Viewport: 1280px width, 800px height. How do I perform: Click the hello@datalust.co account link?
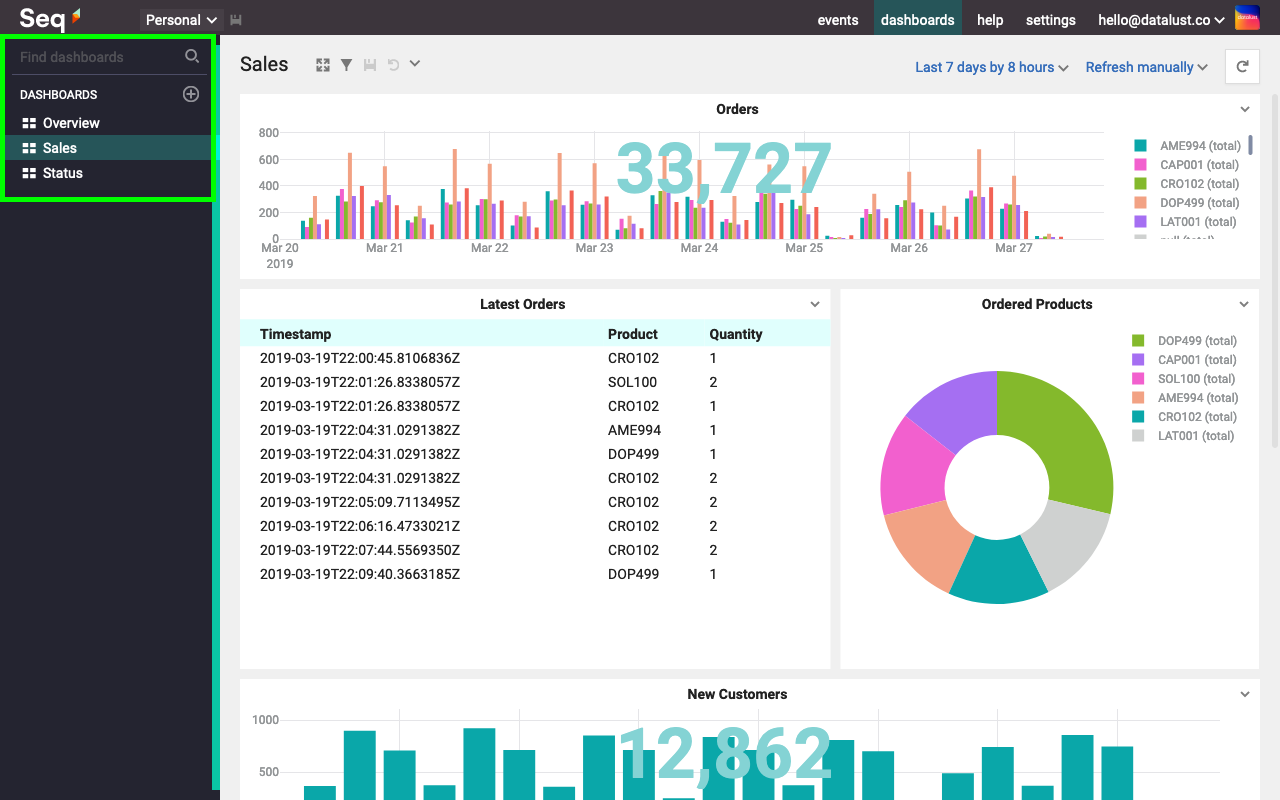click(1161, 20)
